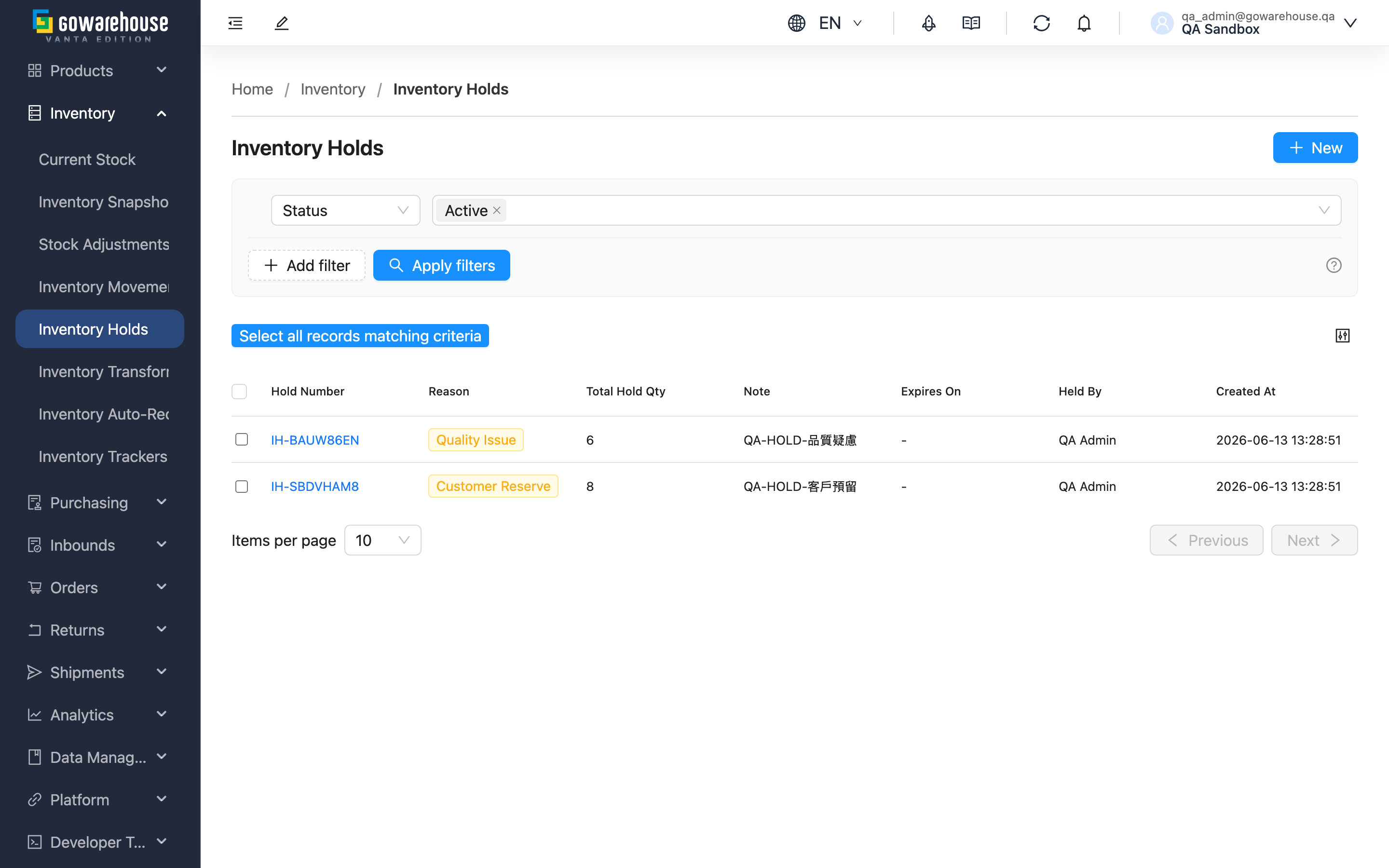The image size is (1389, 868).
Task: Click the Developer Tools terminal icon
Action: 34,842
